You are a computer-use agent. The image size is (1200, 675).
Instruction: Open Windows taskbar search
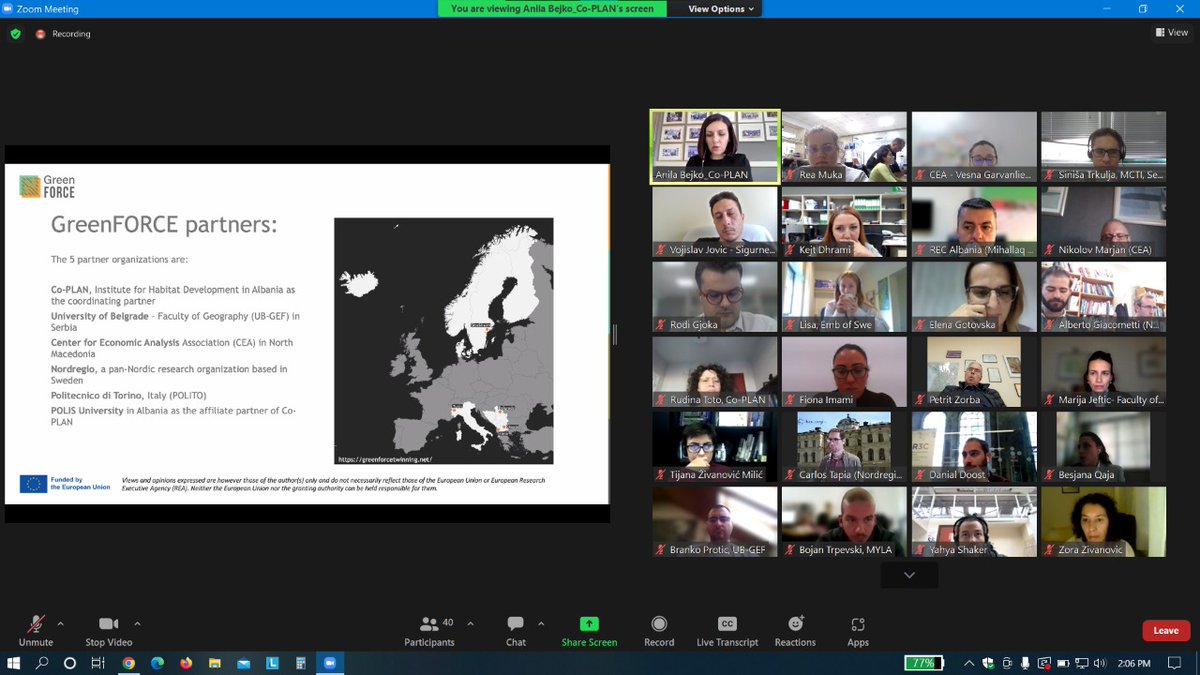tap(42, 662)
